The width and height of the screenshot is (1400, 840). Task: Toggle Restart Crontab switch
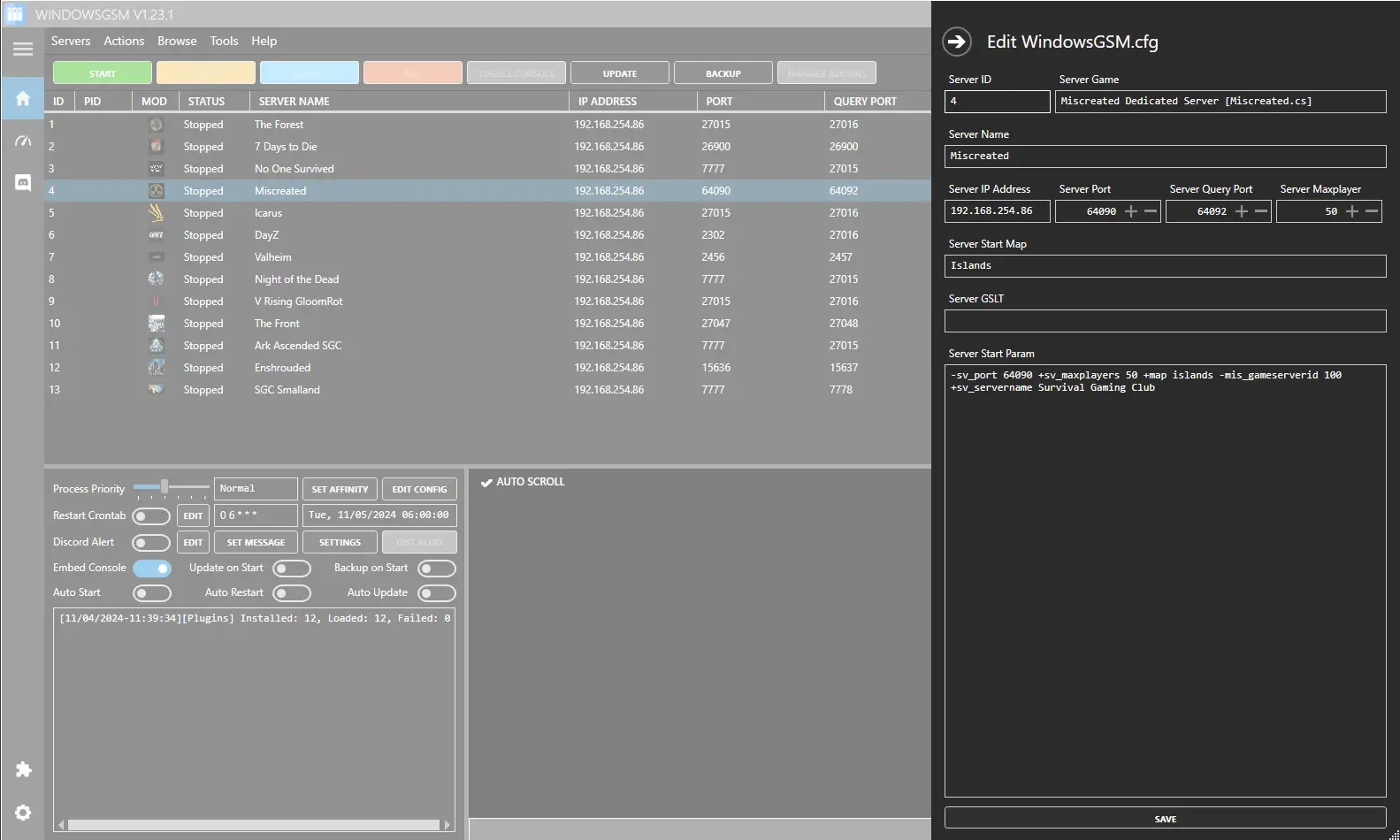click(x=151, y=515)
